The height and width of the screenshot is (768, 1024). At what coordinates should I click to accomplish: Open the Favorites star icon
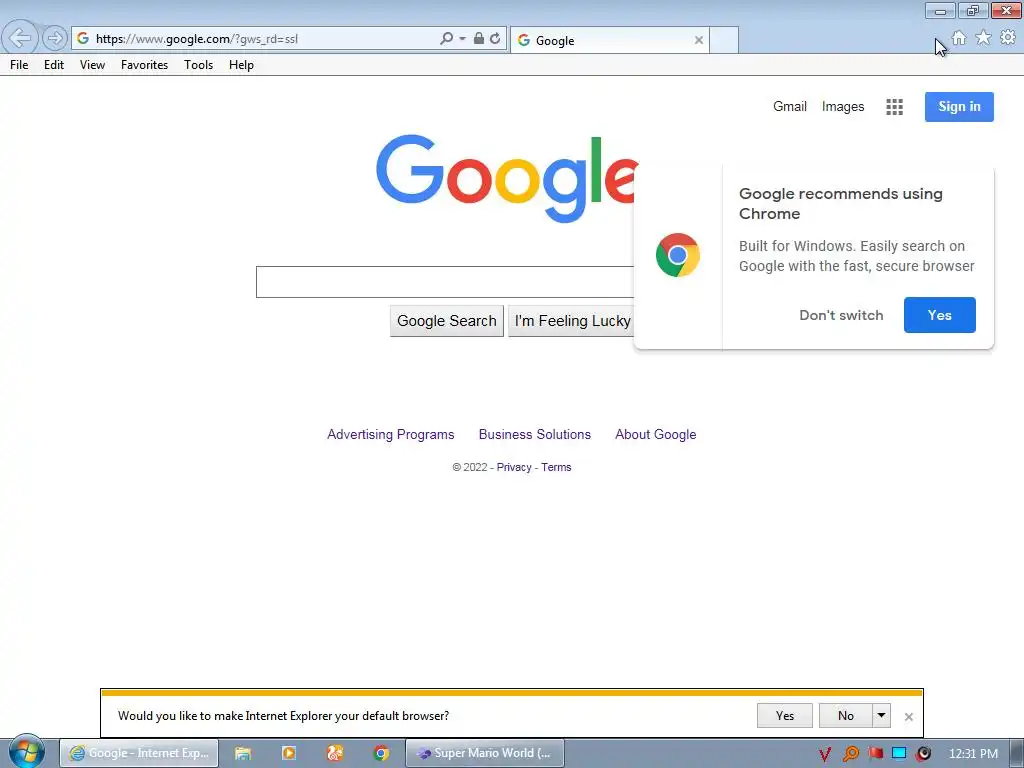pos(983,38)
